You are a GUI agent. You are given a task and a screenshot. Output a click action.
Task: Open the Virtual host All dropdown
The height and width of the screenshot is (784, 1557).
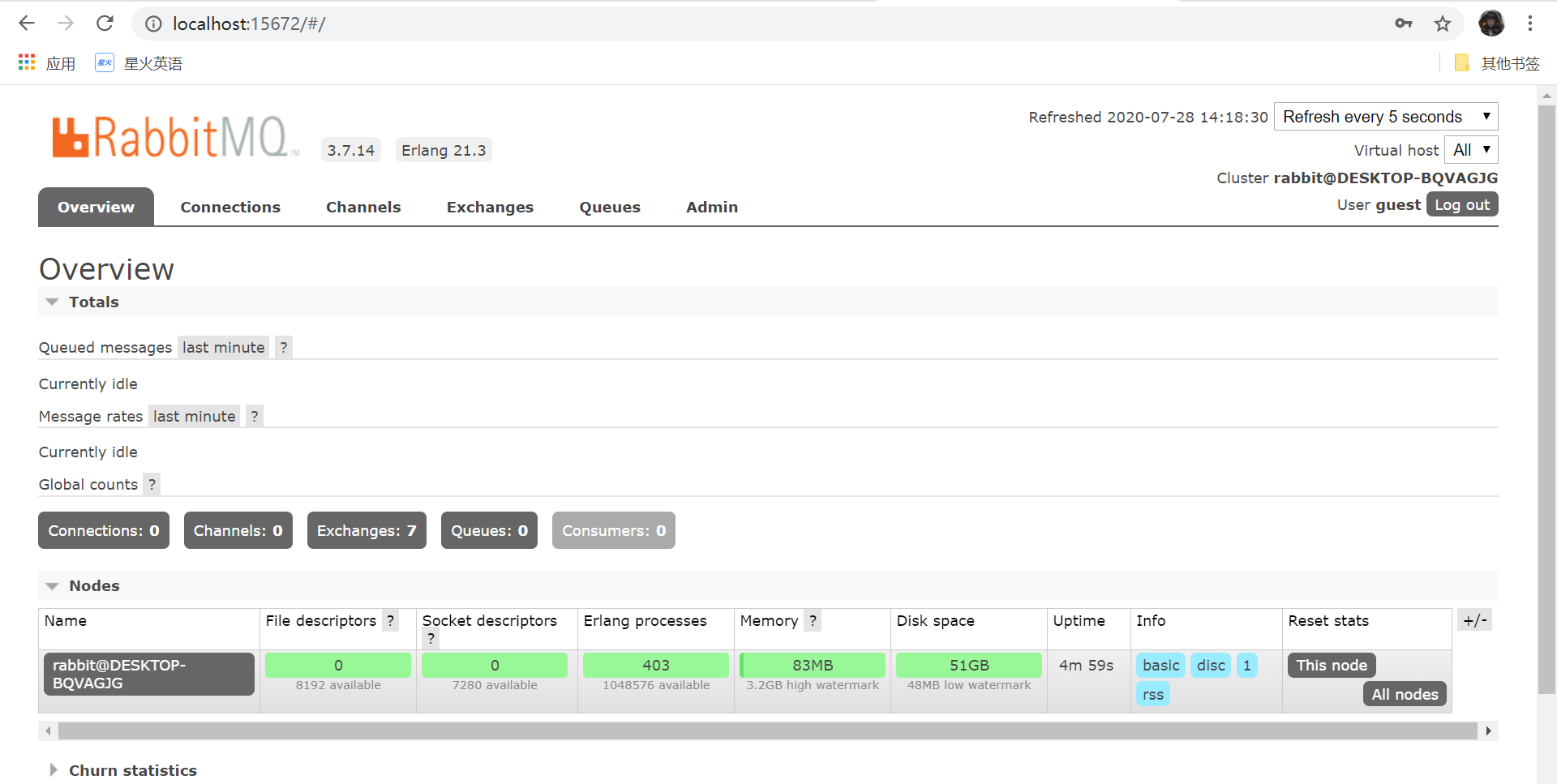1471,150
